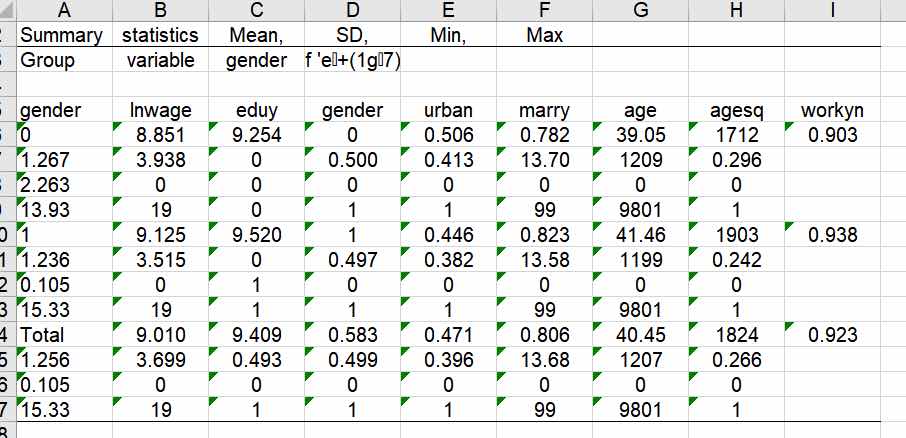Pick the cell showing 2.263
906x438 pixels.
click(65, 184)
